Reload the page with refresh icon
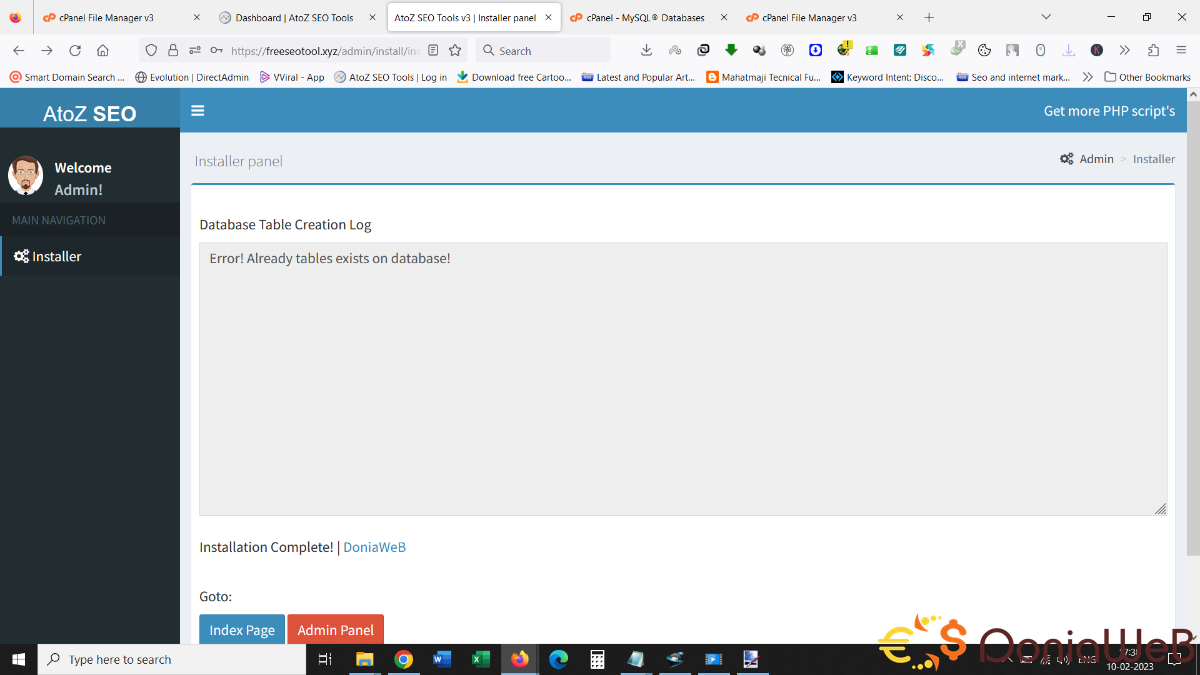This screenshot has width=1200, height=675. pyautogui.click(x=75, y=51)
